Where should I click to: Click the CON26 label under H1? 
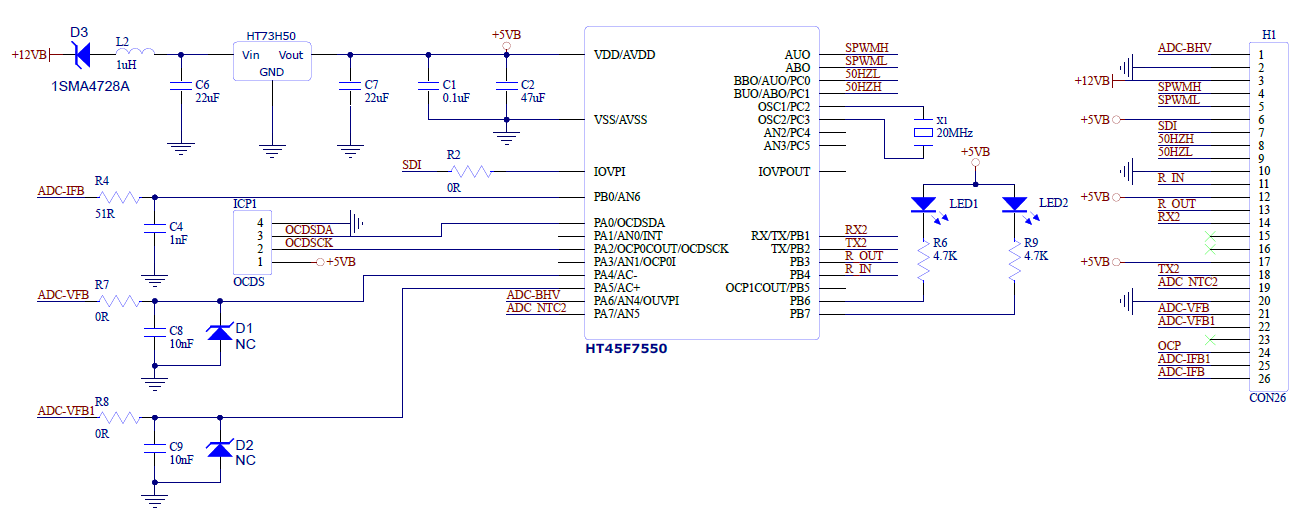pos(1267,398)
